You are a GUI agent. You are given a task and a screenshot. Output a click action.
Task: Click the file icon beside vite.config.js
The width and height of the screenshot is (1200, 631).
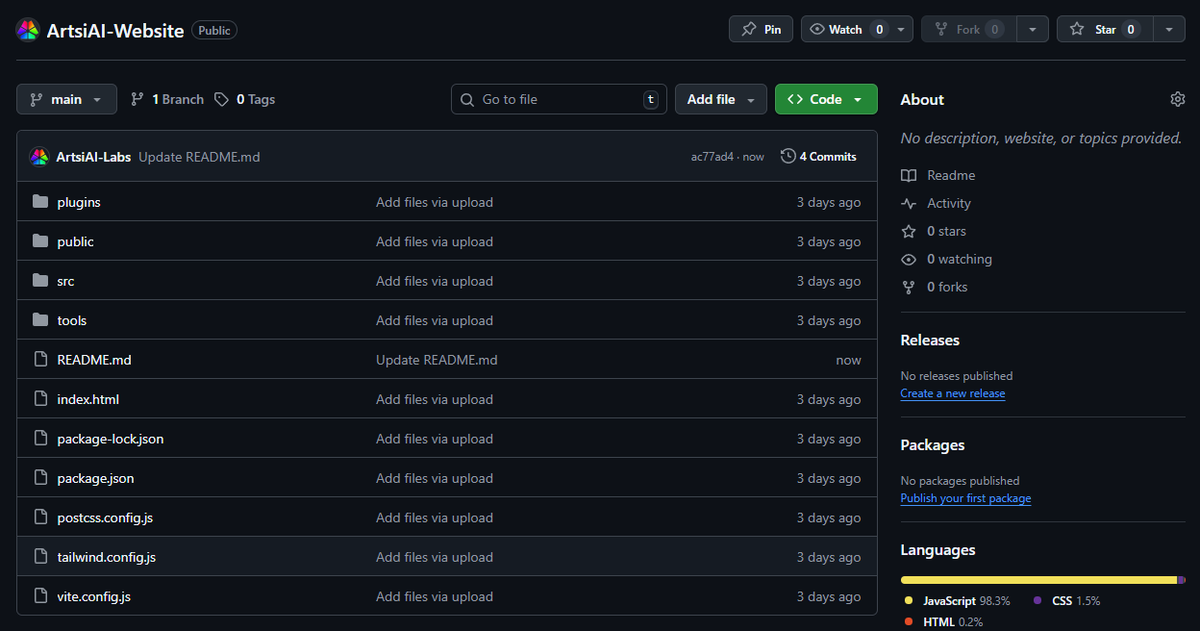click(x=40, y=596)
